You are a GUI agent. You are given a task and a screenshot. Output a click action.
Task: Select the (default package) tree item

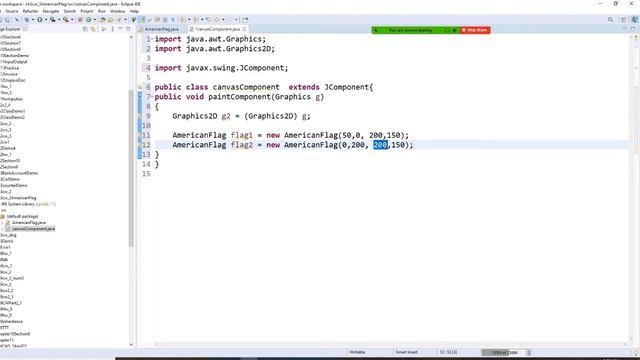[22, 216]
